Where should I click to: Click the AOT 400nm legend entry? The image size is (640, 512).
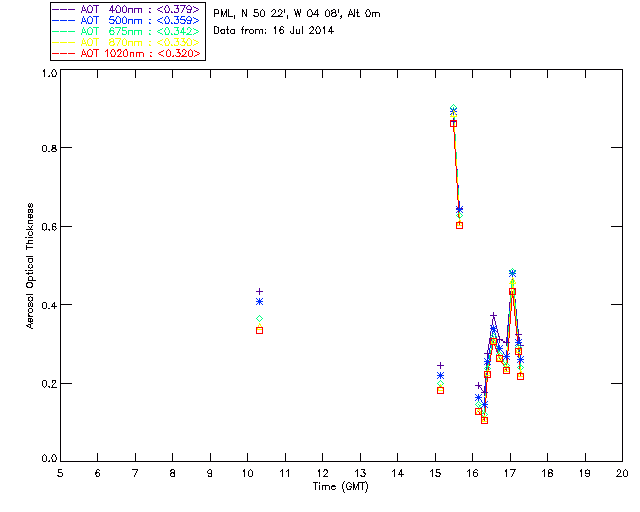click(126, 9)
